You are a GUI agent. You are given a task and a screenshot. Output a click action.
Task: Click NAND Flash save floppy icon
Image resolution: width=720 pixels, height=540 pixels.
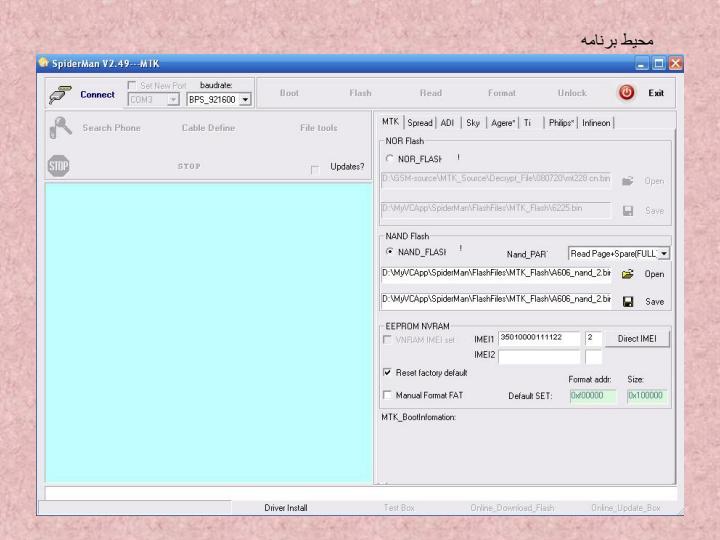click(x=628, y=301)
